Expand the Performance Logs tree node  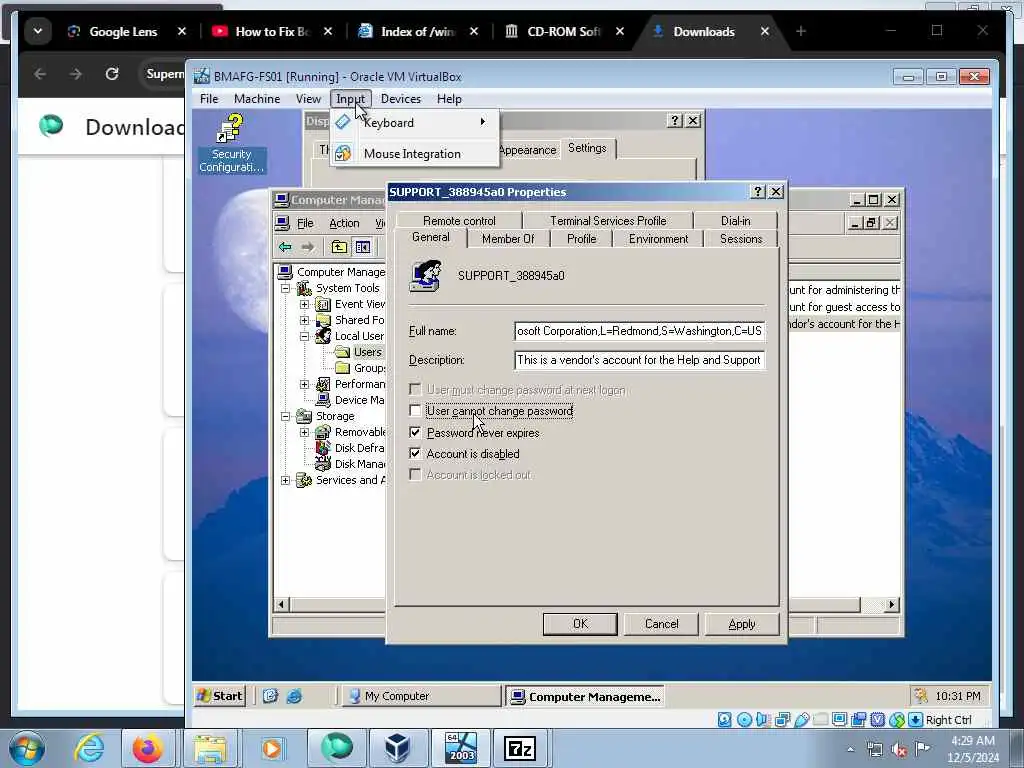[x=304, y=384]
